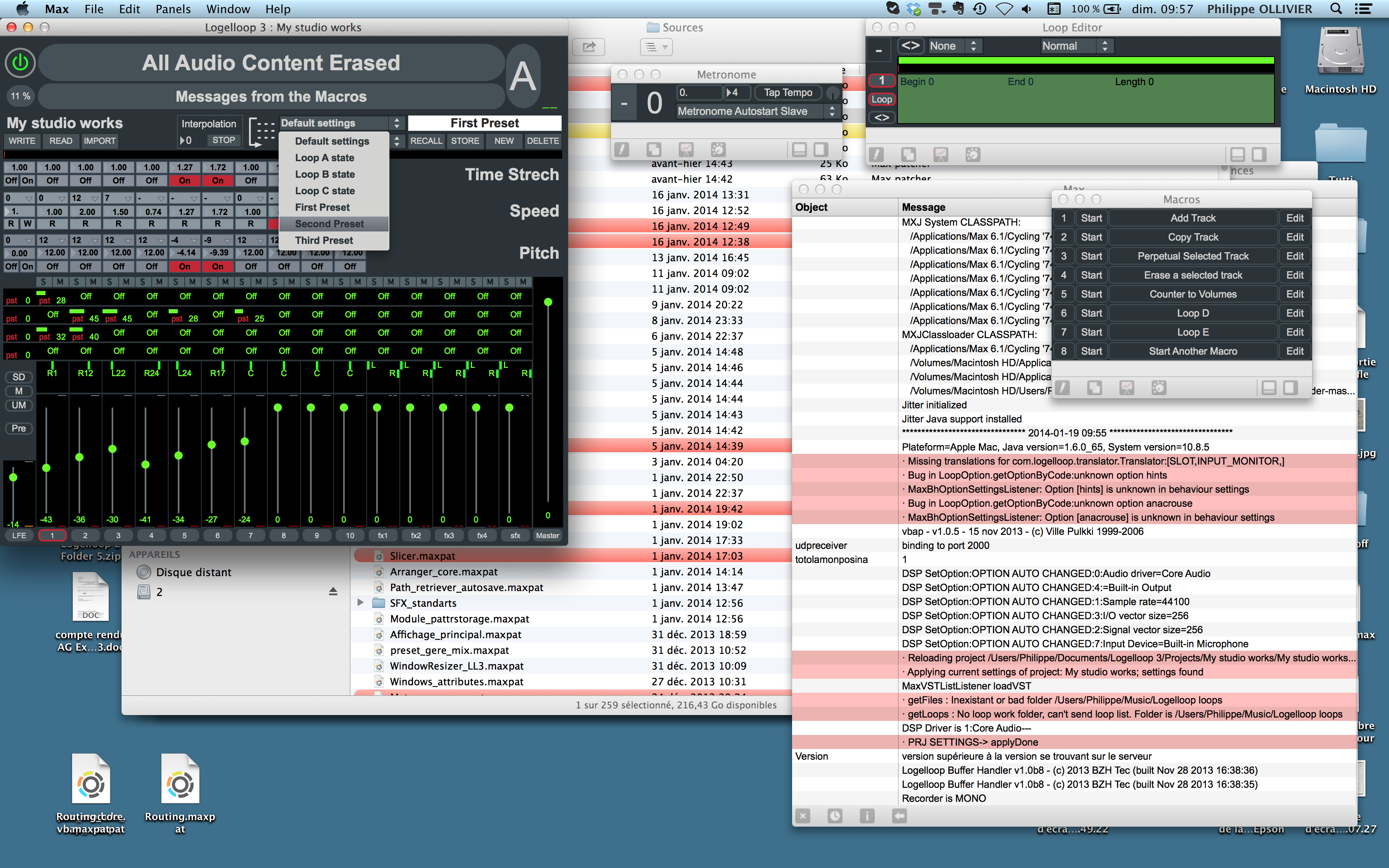Open the Finder arrange-by dropdown
This screenshot has height=868, width=1389.
(656, 46)
